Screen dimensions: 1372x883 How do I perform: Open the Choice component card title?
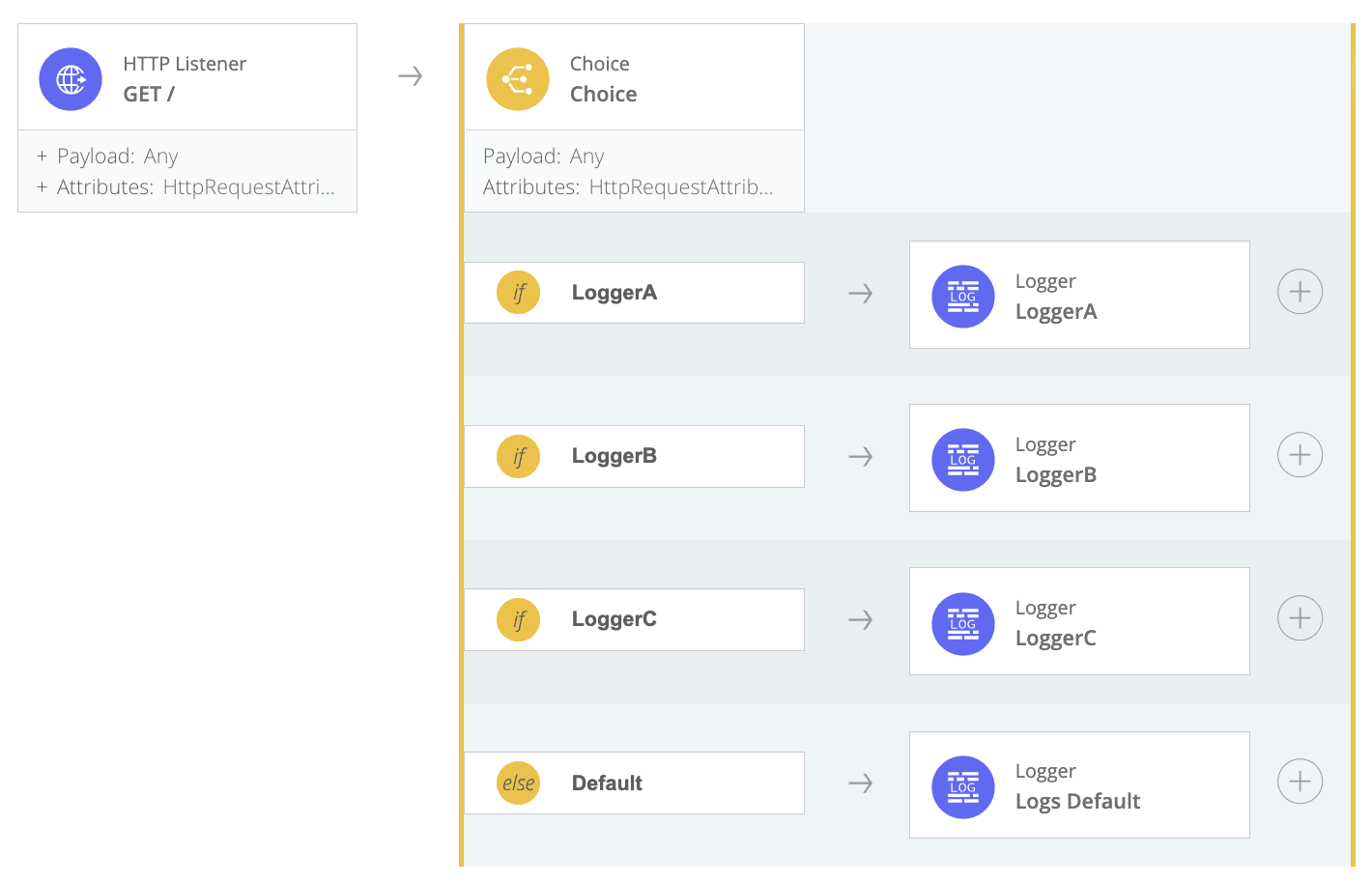click(x=603, y=94)
